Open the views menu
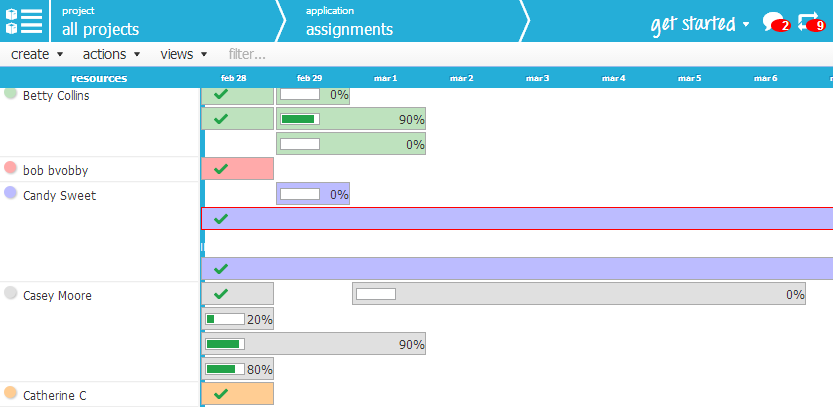833x407 pixels. pos(184,54)
